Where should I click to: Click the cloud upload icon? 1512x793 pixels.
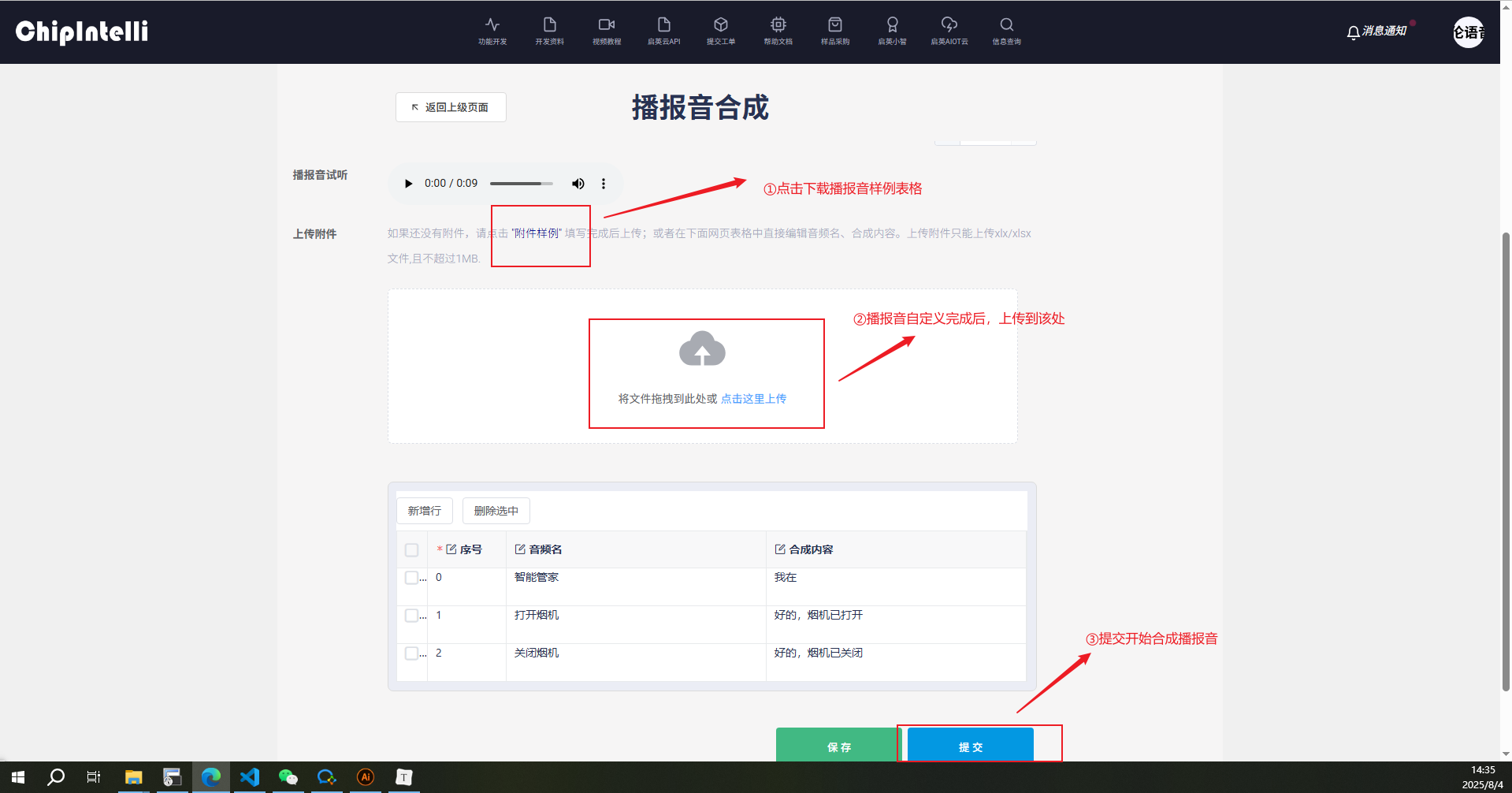point(702,349)
